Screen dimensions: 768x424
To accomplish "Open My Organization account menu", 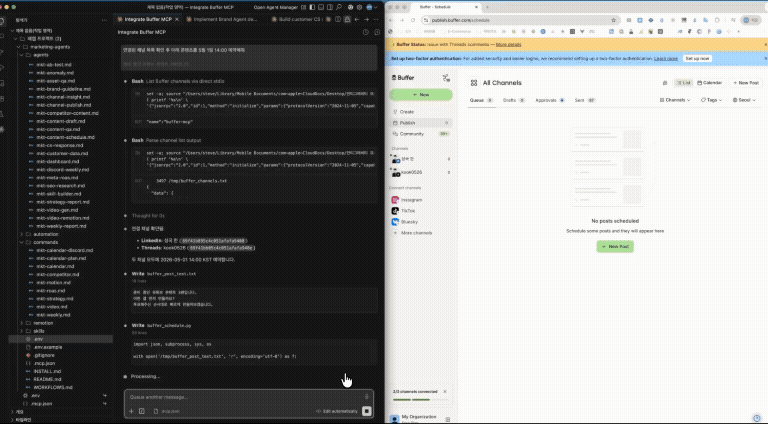I will (420, 418).
